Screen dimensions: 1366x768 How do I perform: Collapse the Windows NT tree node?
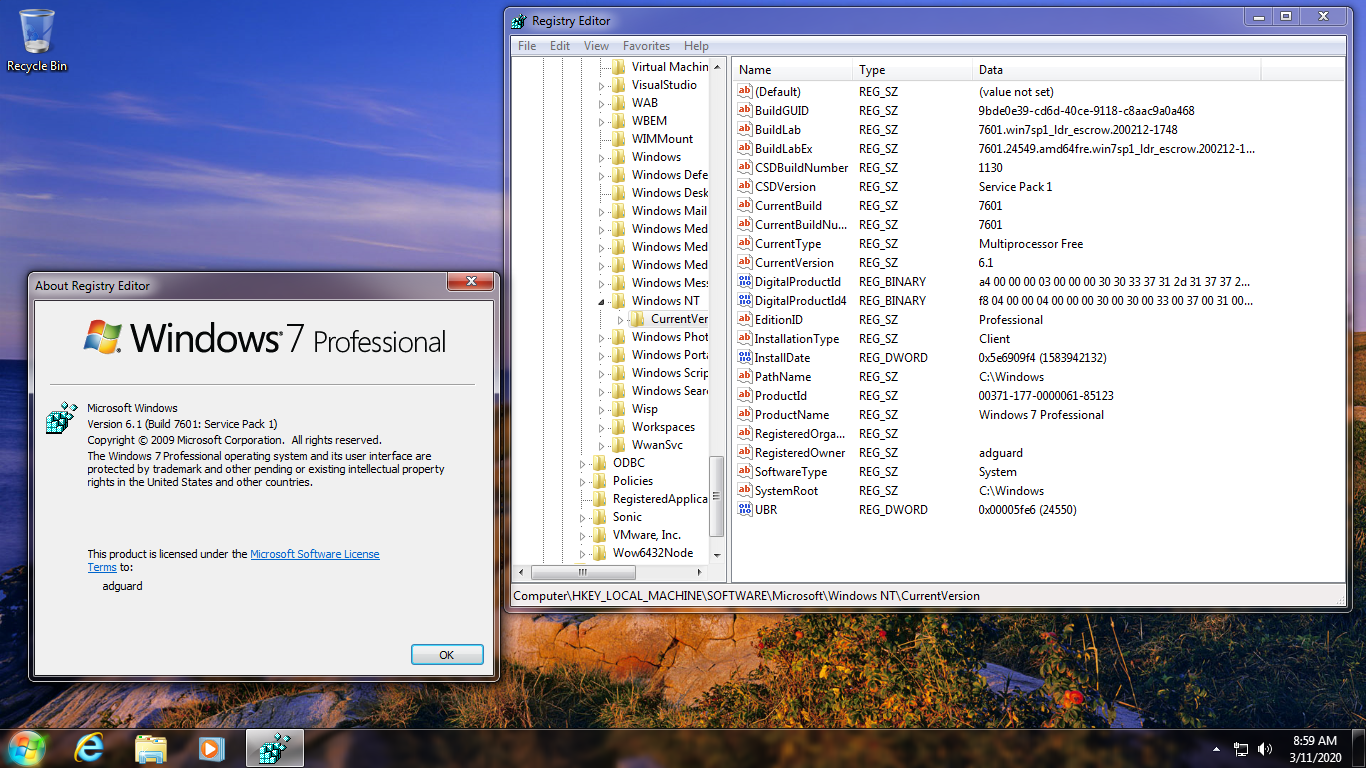click(x=602, y=301)
